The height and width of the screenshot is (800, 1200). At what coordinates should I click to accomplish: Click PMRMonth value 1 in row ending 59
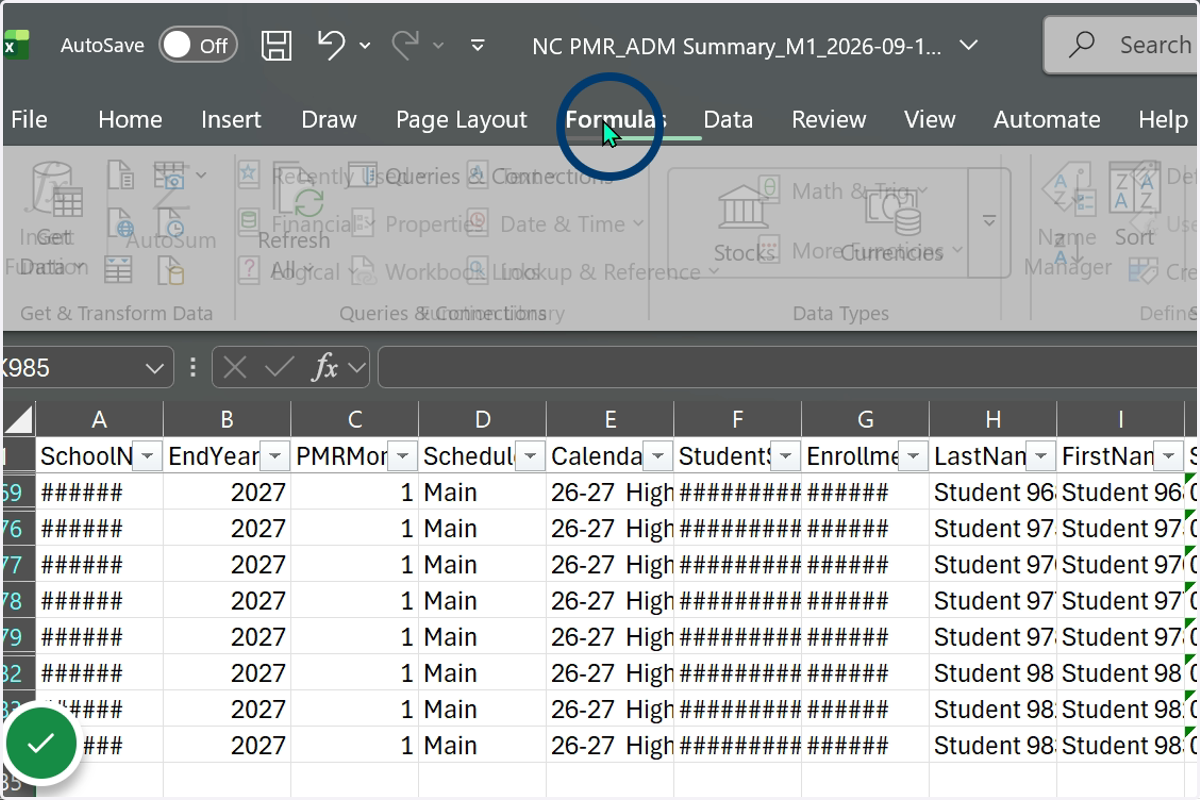[x=355, y=492]
